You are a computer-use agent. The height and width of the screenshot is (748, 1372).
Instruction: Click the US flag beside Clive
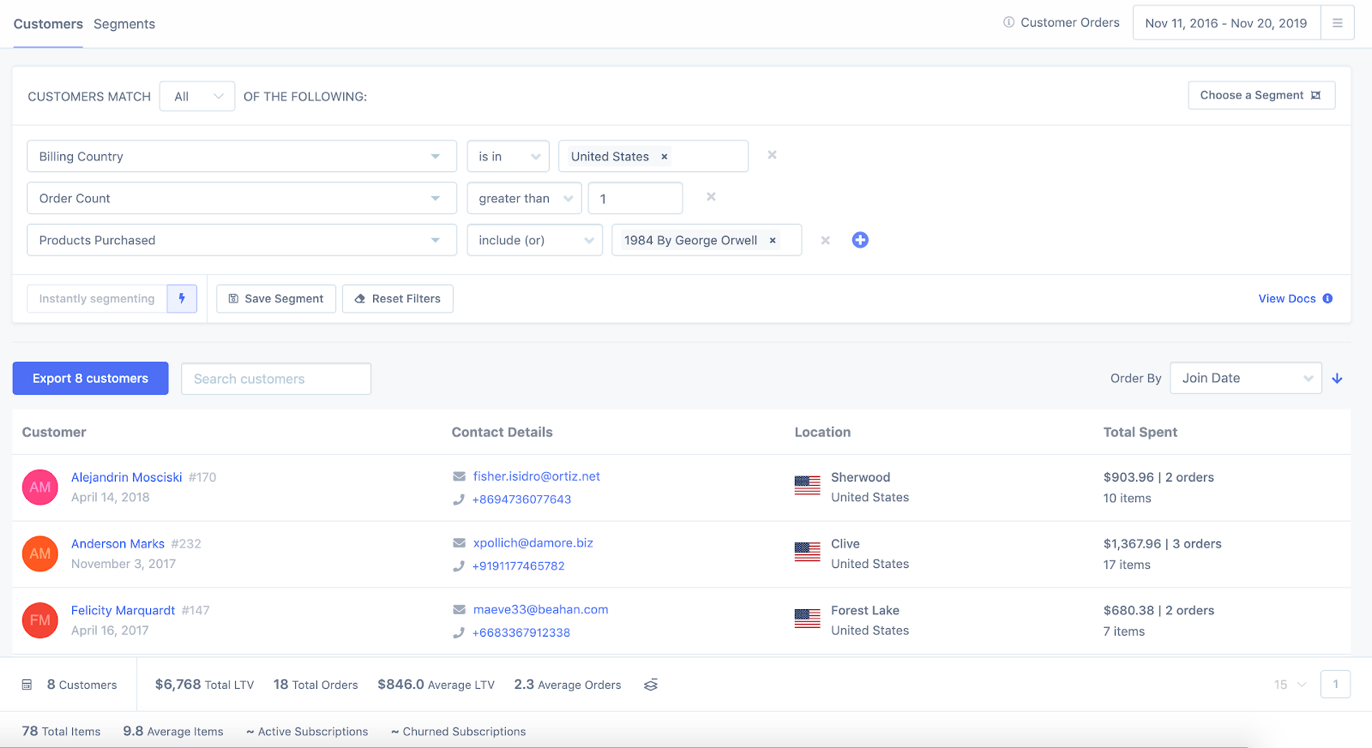807,552
